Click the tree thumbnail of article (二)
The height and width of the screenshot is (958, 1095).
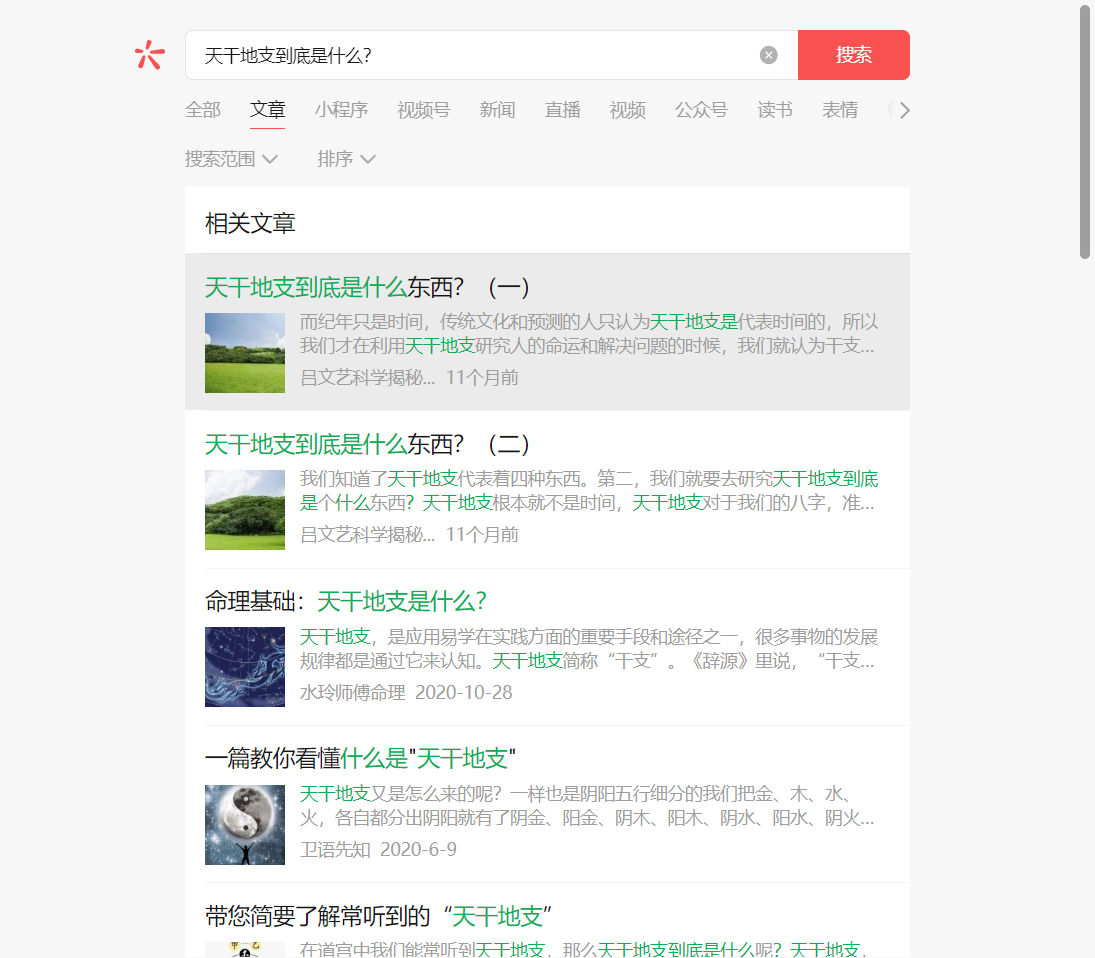pos(244,510)
